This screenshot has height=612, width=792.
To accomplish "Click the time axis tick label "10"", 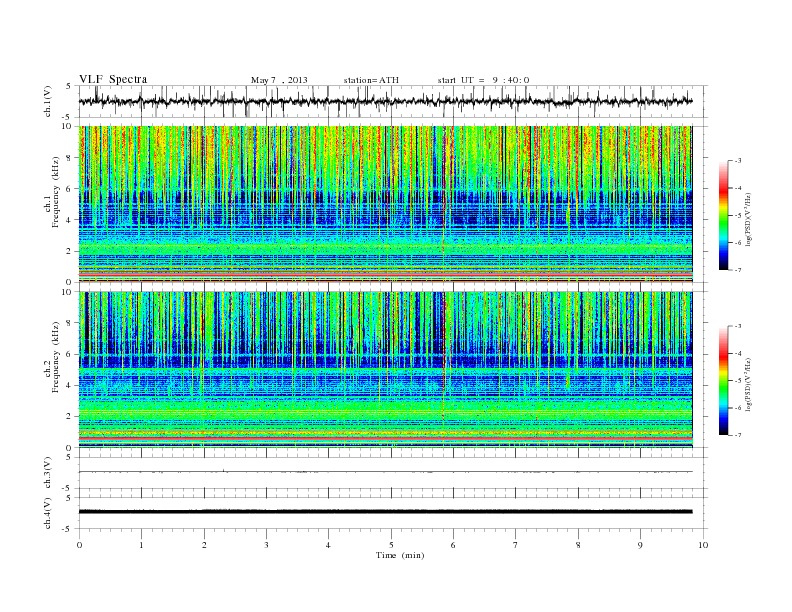I will coord(703,545).
